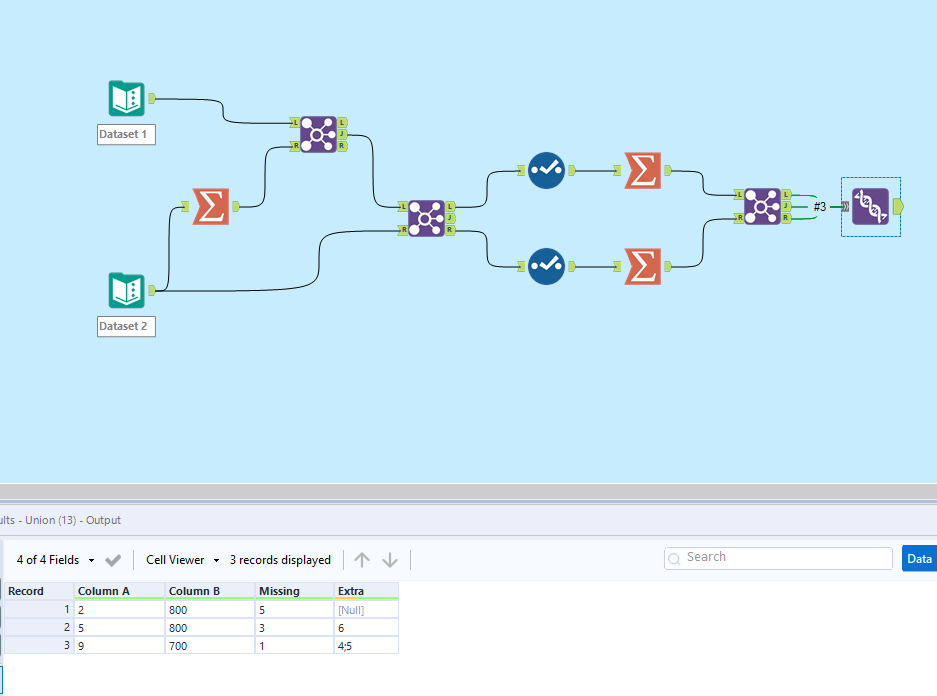Click the Column B header
937x696 pixels.
(x=210, y=591)
